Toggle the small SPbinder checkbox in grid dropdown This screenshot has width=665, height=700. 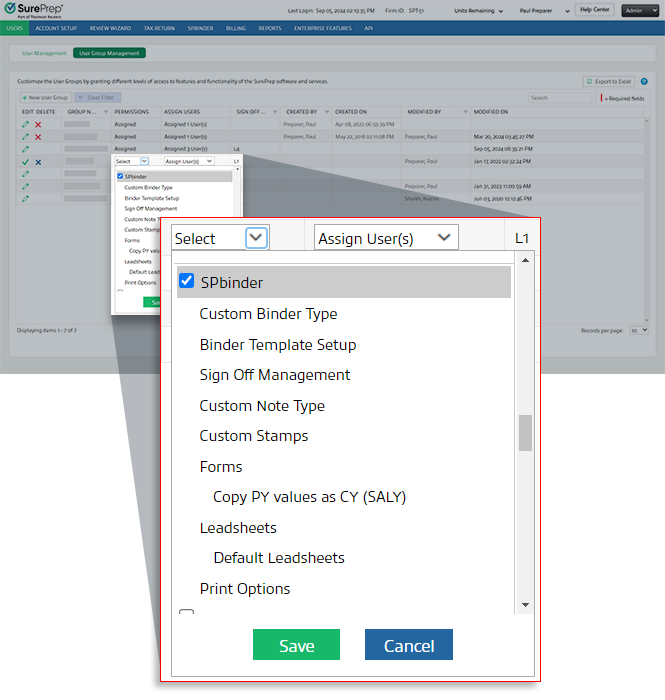click(120, 176)
